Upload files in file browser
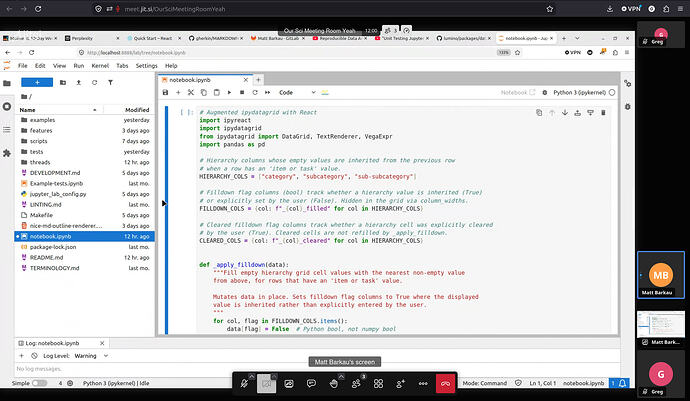Image resolution: width=690 pixels, height=401 pixels. click(79, 82)
